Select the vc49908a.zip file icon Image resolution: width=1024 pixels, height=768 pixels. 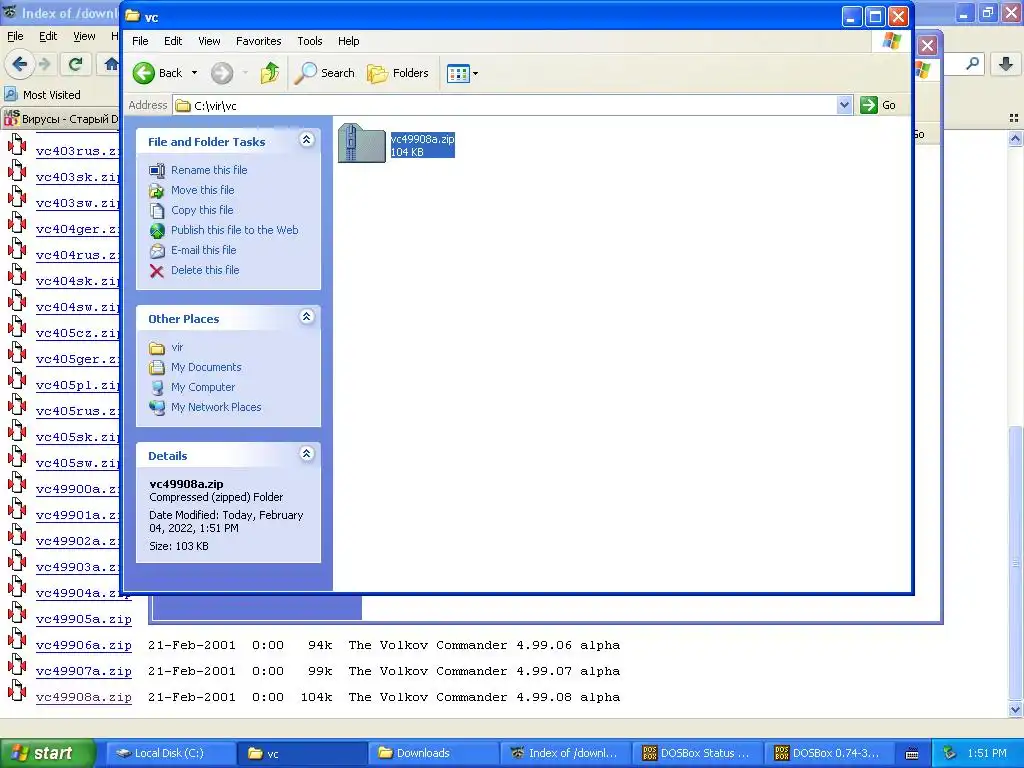361,143
